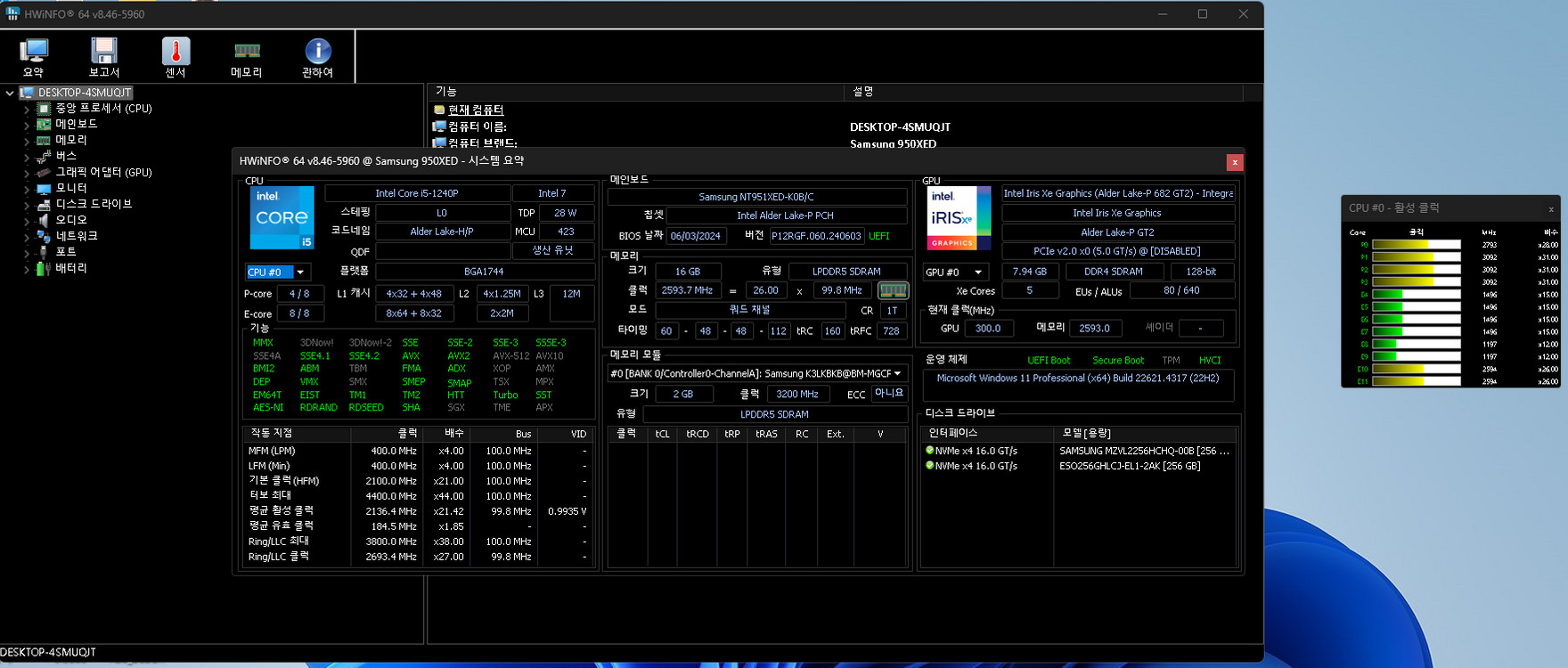Click the E11 core clock bar
Screen dimensions: 1568x668
(x=1416, y=381)
